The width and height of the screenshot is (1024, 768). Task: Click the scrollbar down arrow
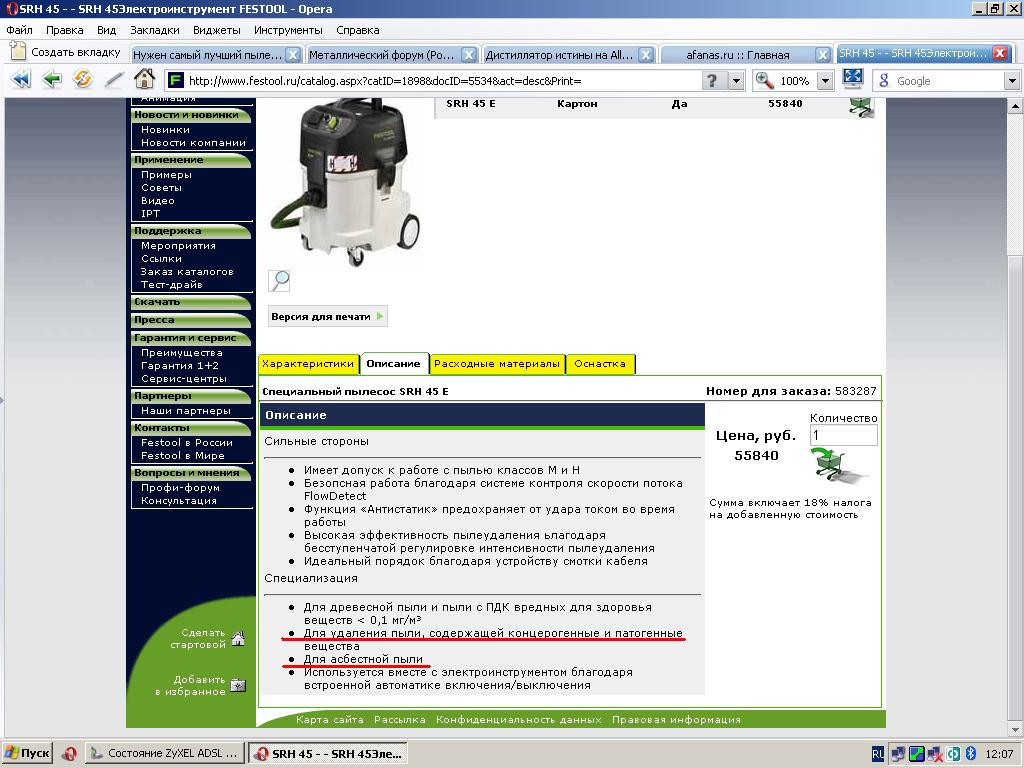coord(1016,729)
